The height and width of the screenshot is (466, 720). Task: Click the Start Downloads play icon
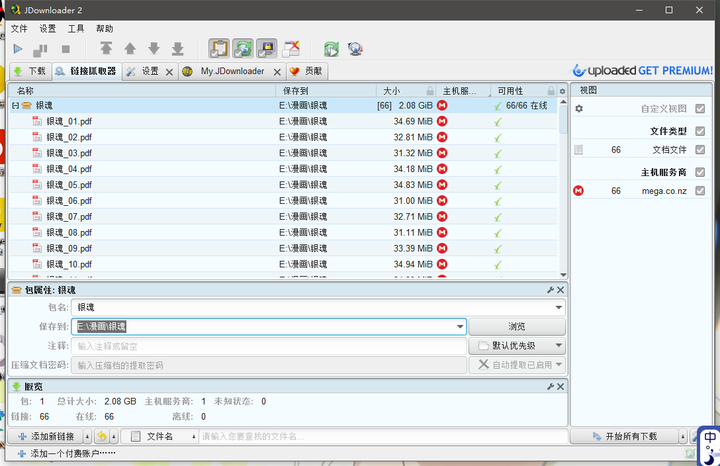pos(18,48)
